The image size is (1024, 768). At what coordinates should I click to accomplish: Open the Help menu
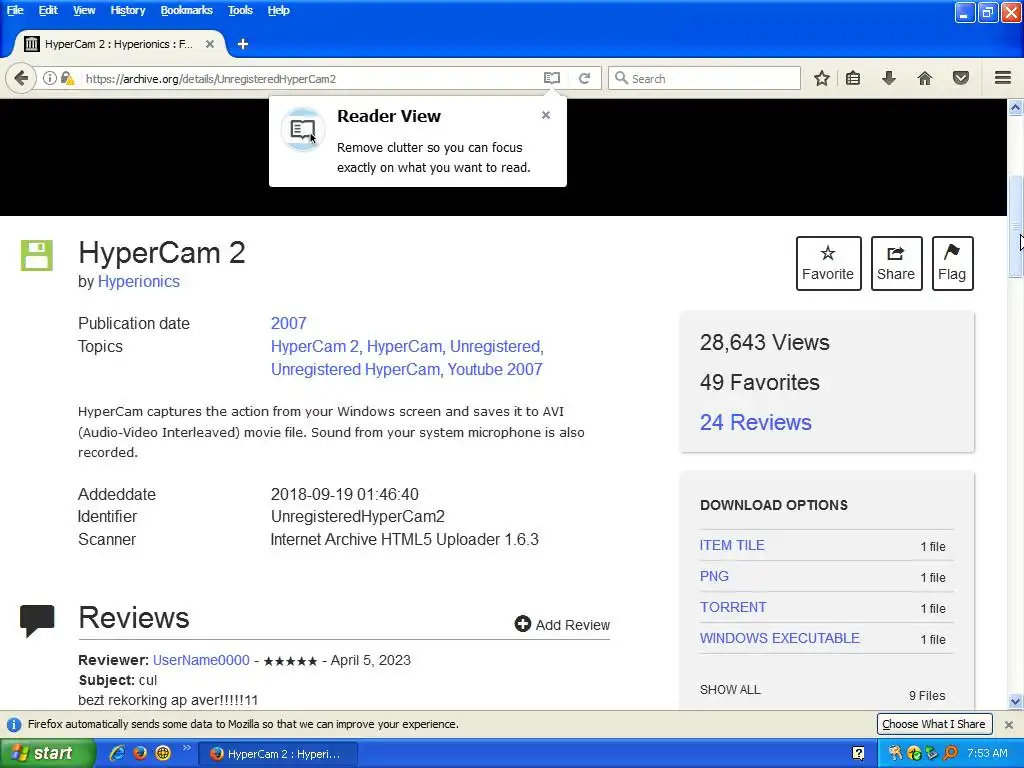tap(278, 10)
